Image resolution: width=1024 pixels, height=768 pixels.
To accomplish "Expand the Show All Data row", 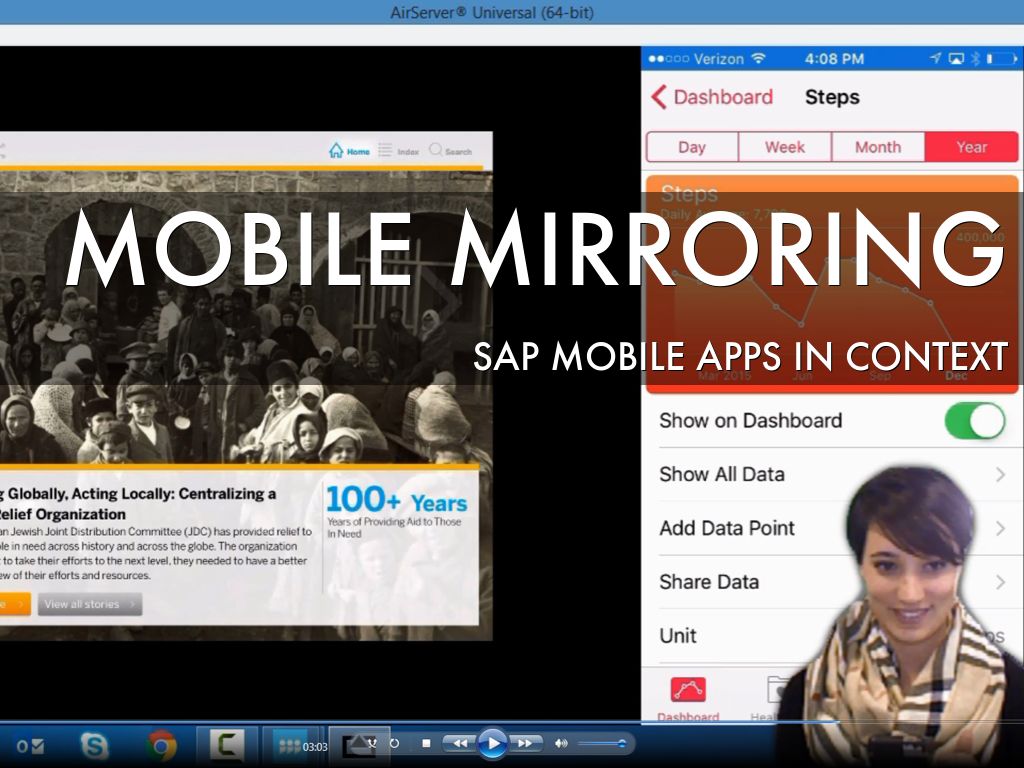I will click(832, 475).
